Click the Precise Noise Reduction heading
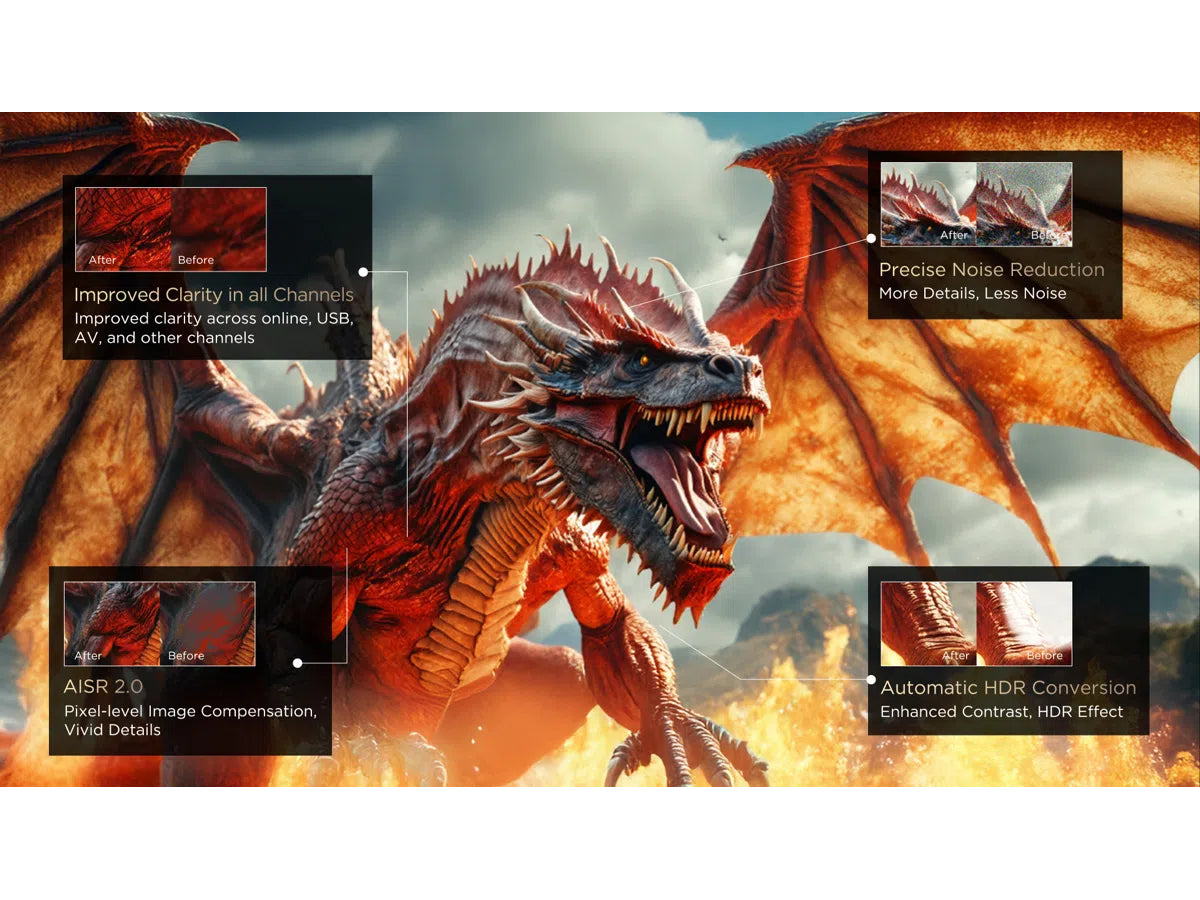 [990, 270]
